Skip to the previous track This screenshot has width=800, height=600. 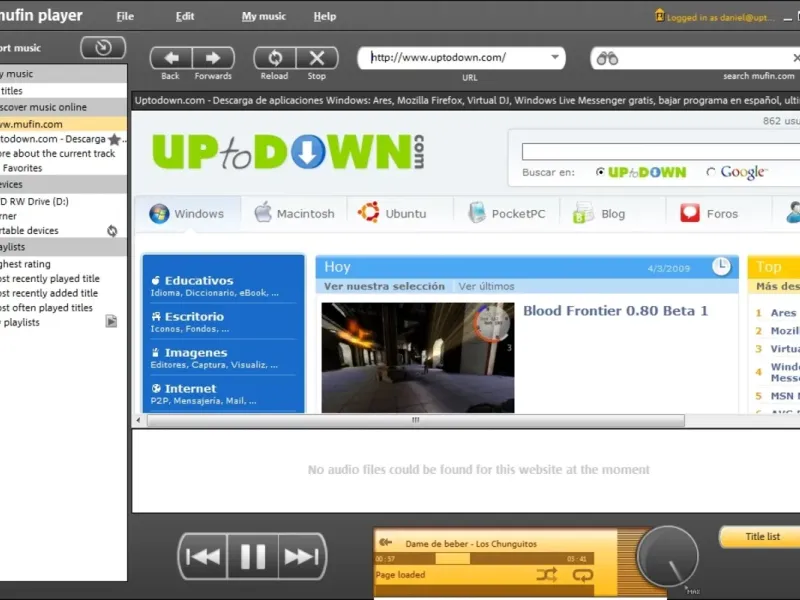pos(203,556)
